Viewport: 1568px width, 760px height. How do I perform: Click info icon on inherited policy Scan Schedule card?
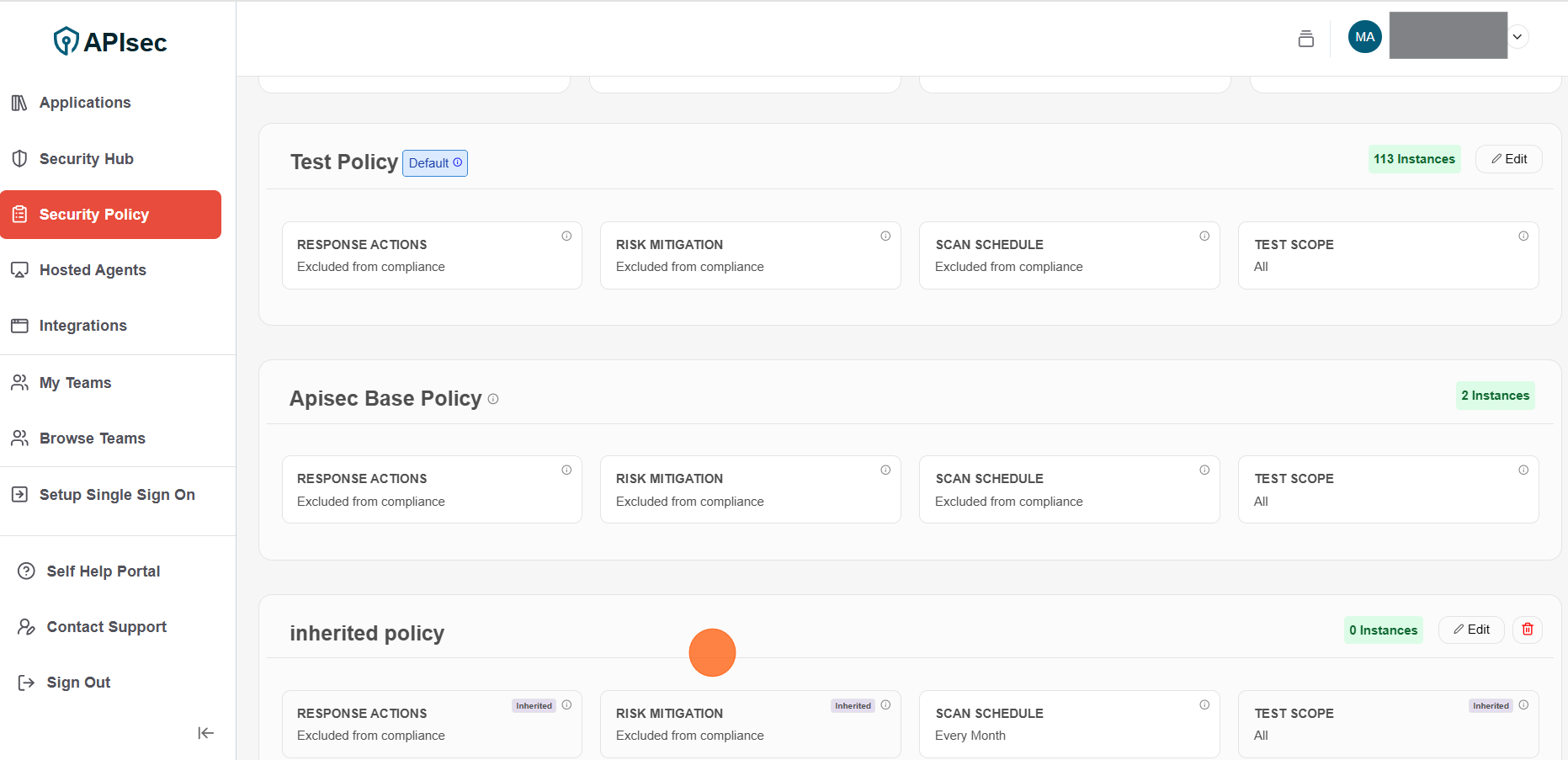1204,705
